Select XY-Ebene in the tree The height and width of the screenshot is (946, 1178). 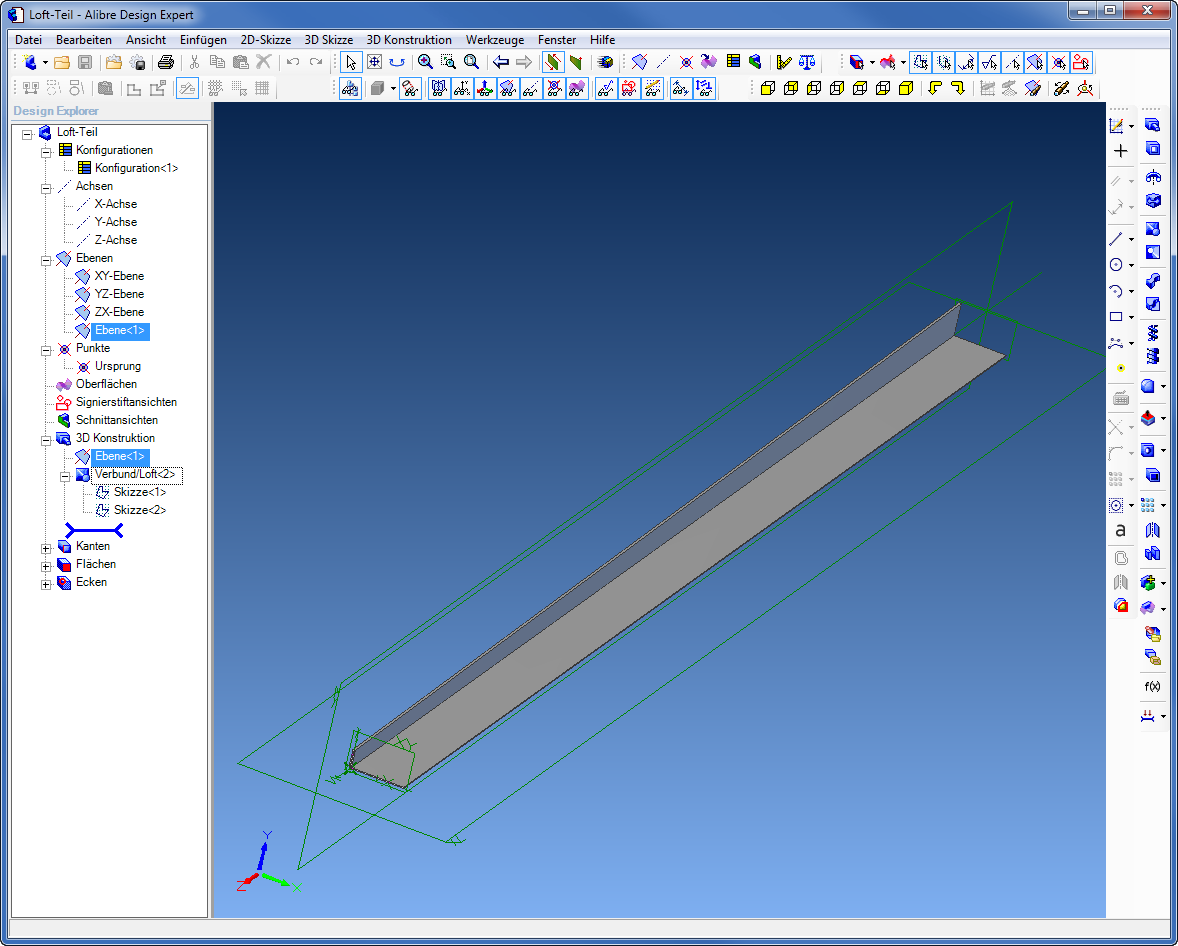(x=119, y=276)
